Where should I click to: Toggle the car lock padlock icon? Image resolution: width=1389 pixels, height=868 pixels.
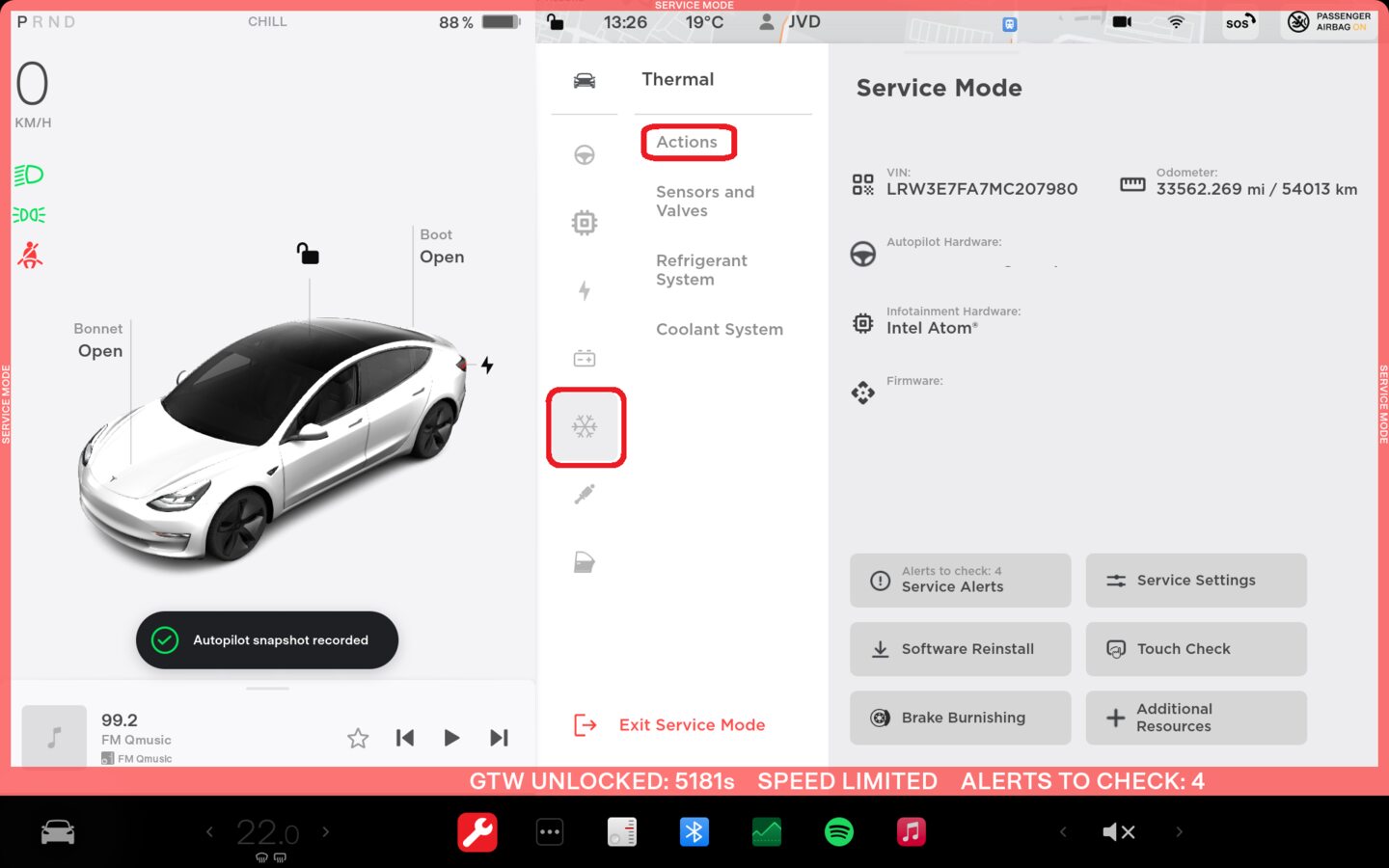click(308, 254)
